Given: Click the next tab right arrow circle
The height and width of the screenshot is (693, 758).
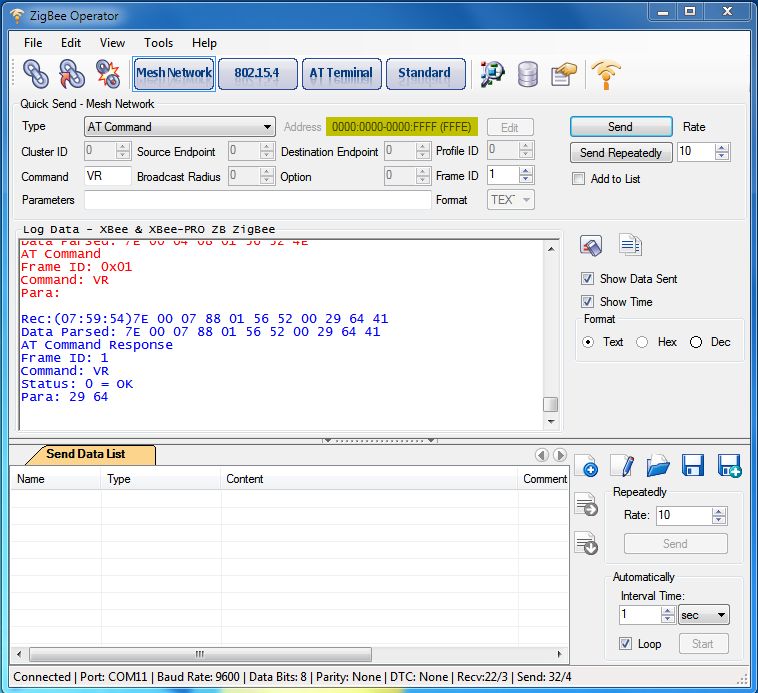Looking at the screenshot, I should pos(560,455).
